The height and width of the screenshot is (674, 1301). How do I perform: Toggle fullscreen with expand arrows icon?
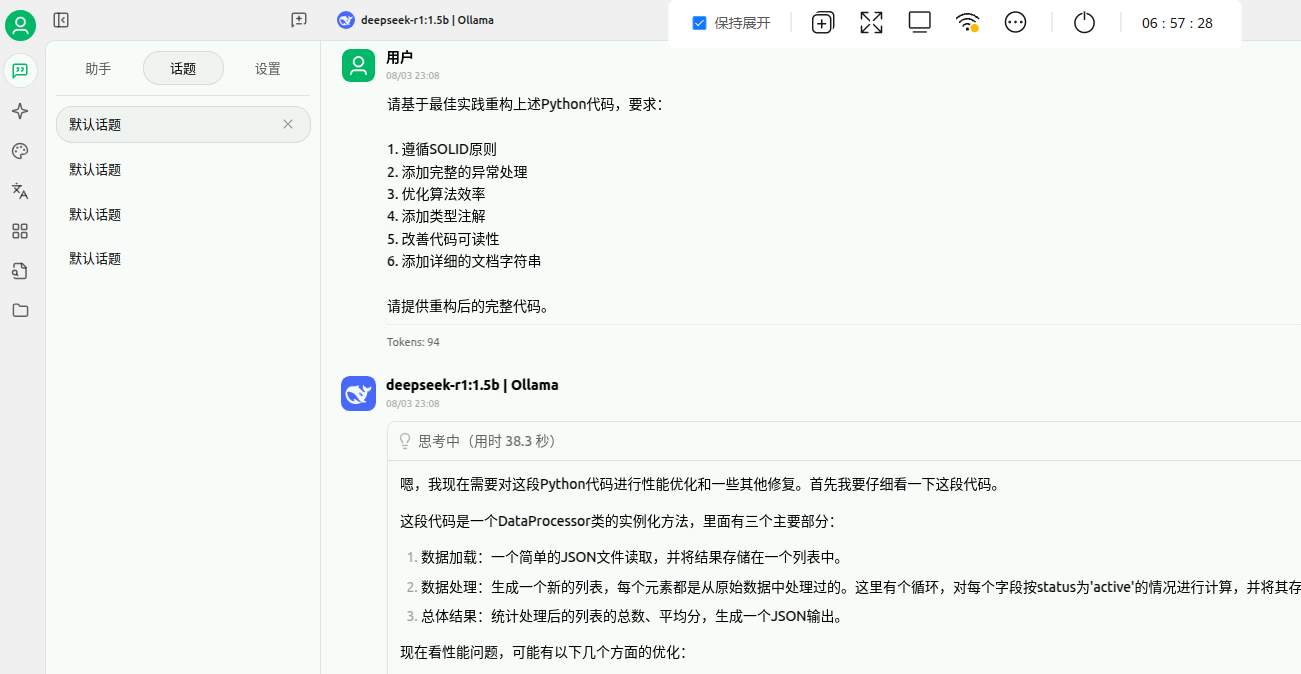tap(871, 22)
